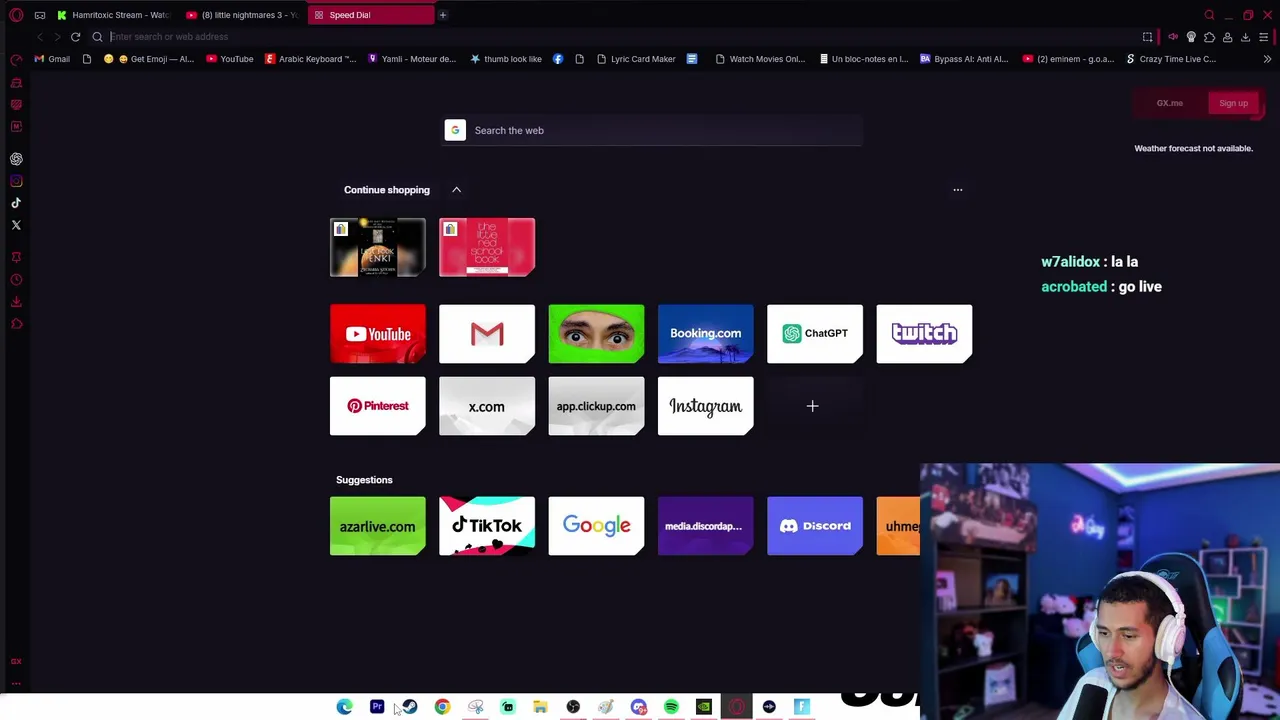The width and height of the screenshot is (1280, 720).
Task: Open the Lost Book of Enki shopping tile
Action: (x=378, y=247)
